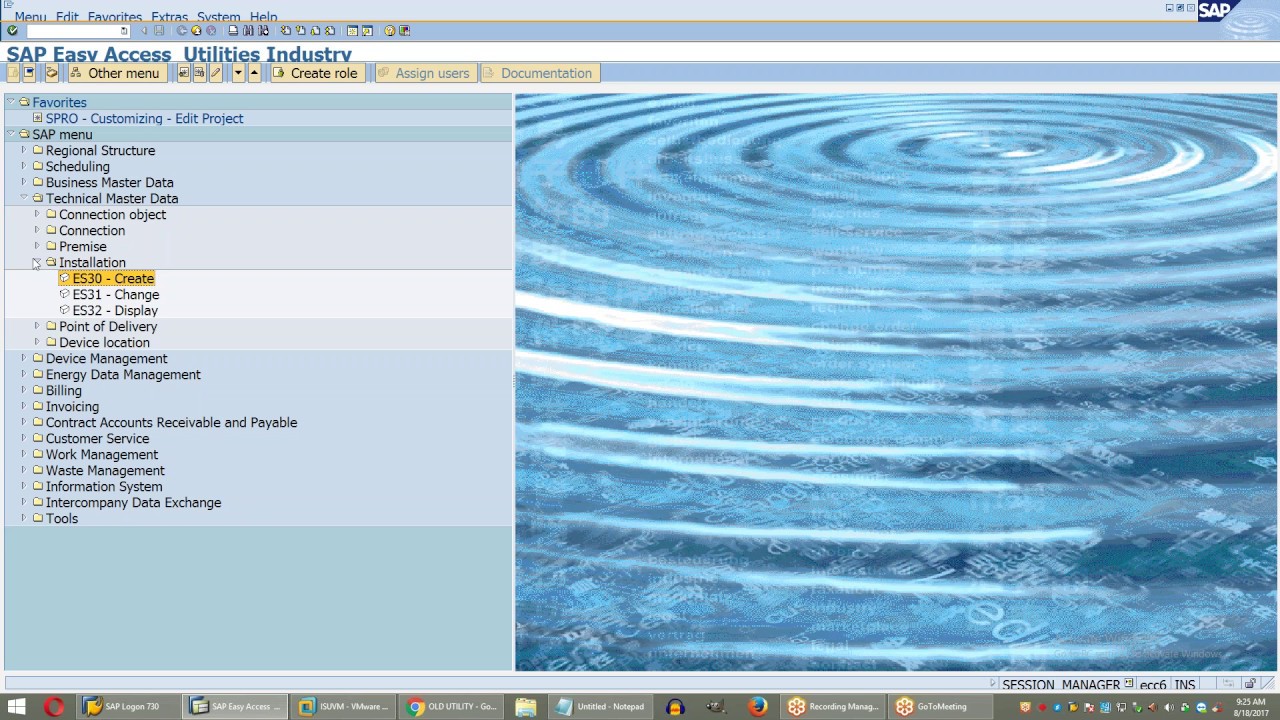The height and width of the screenshot is (720, 1280).
Task: Open the command field history dropdown
Action: [124, 31]
